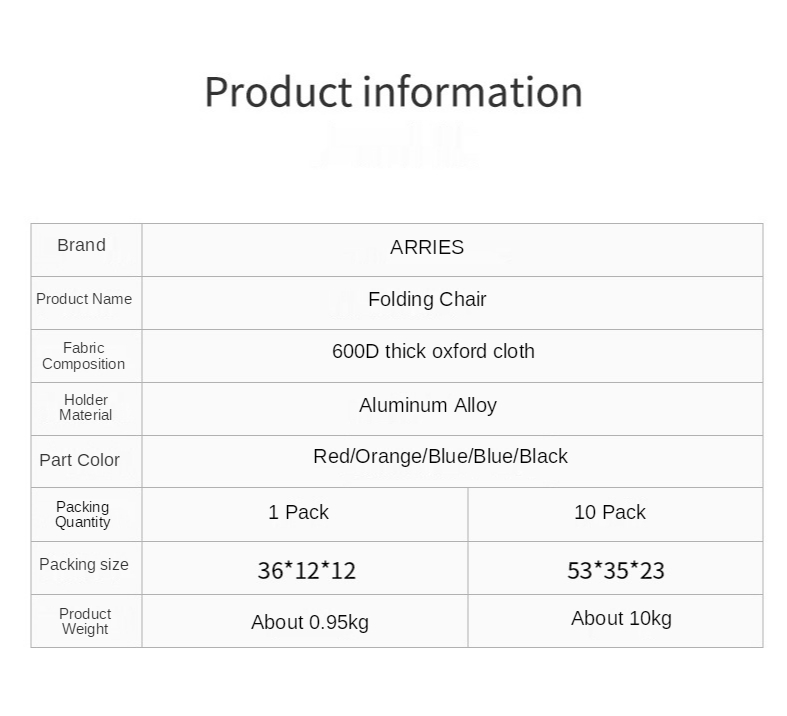Click the About 10kg weight value
The height and width of the screenshot is (716, 787).
point(621,619)
